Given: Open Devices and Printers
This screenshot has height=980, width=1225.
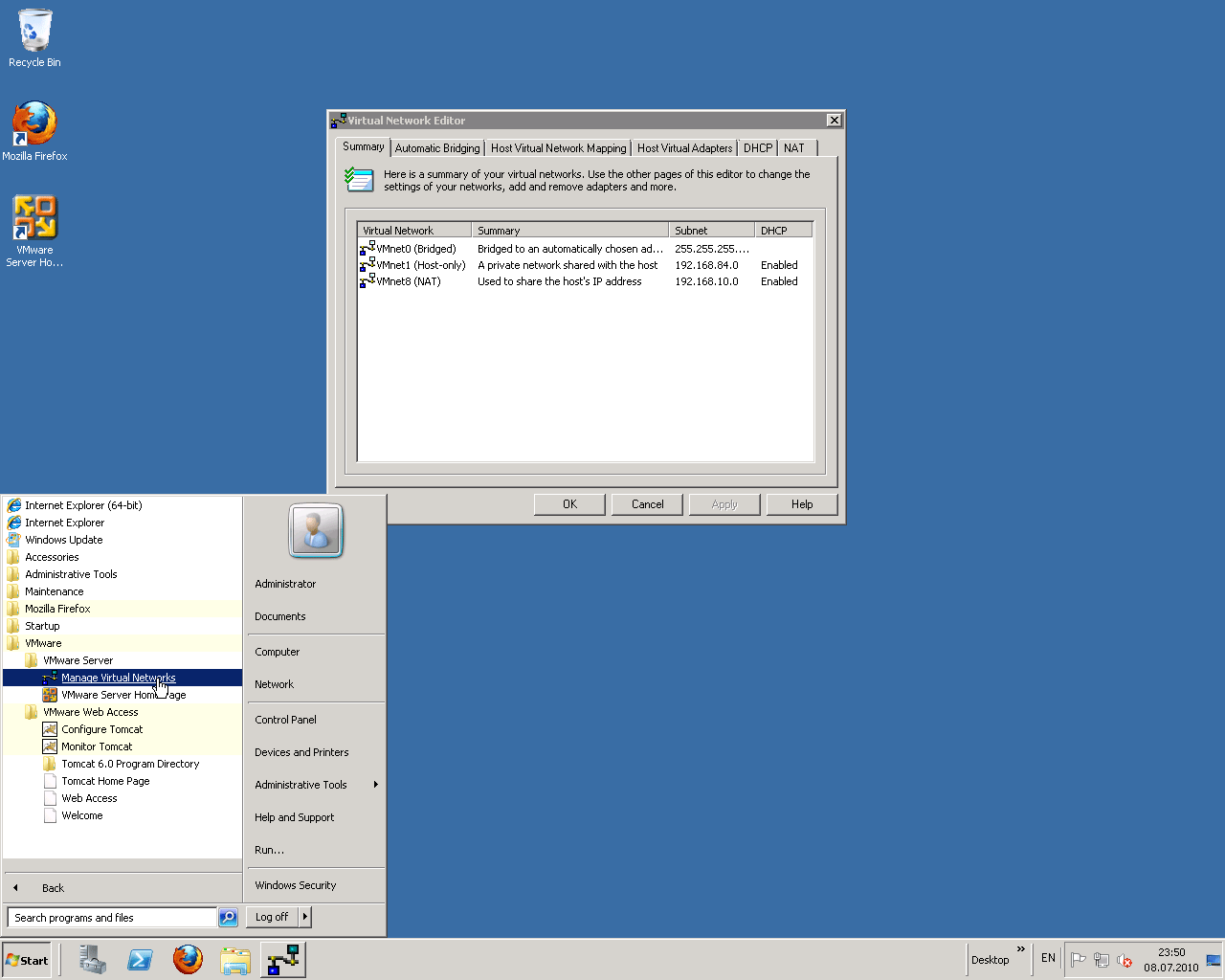Looking at the screenshot, I should (316, 752).
